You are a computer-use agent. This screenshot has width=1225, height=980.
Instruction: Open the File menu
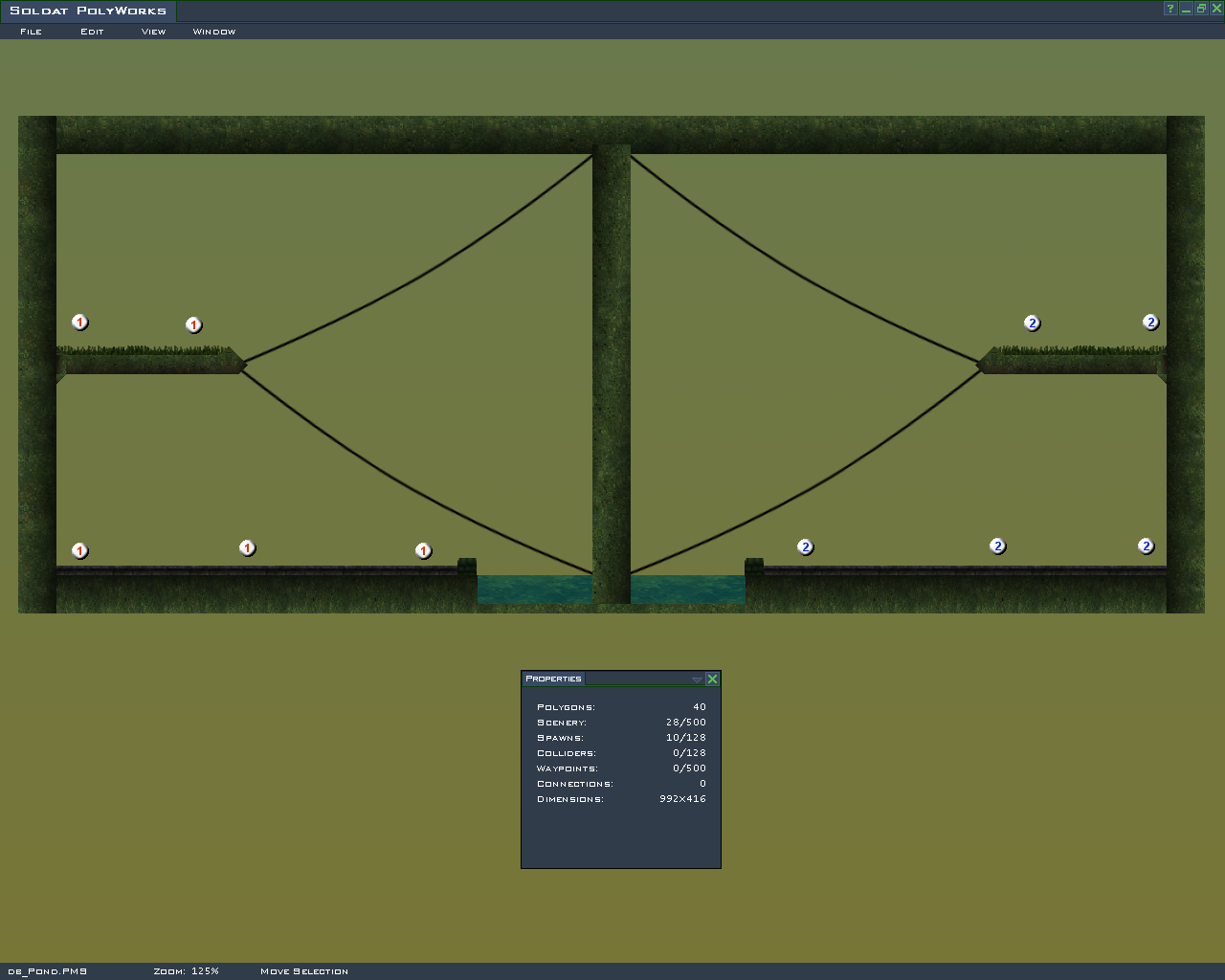32,32
